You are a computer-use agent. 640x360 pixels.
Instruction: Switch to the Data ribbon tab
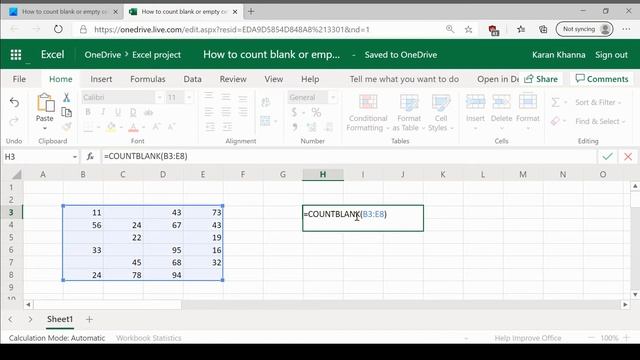pos(192,79)
